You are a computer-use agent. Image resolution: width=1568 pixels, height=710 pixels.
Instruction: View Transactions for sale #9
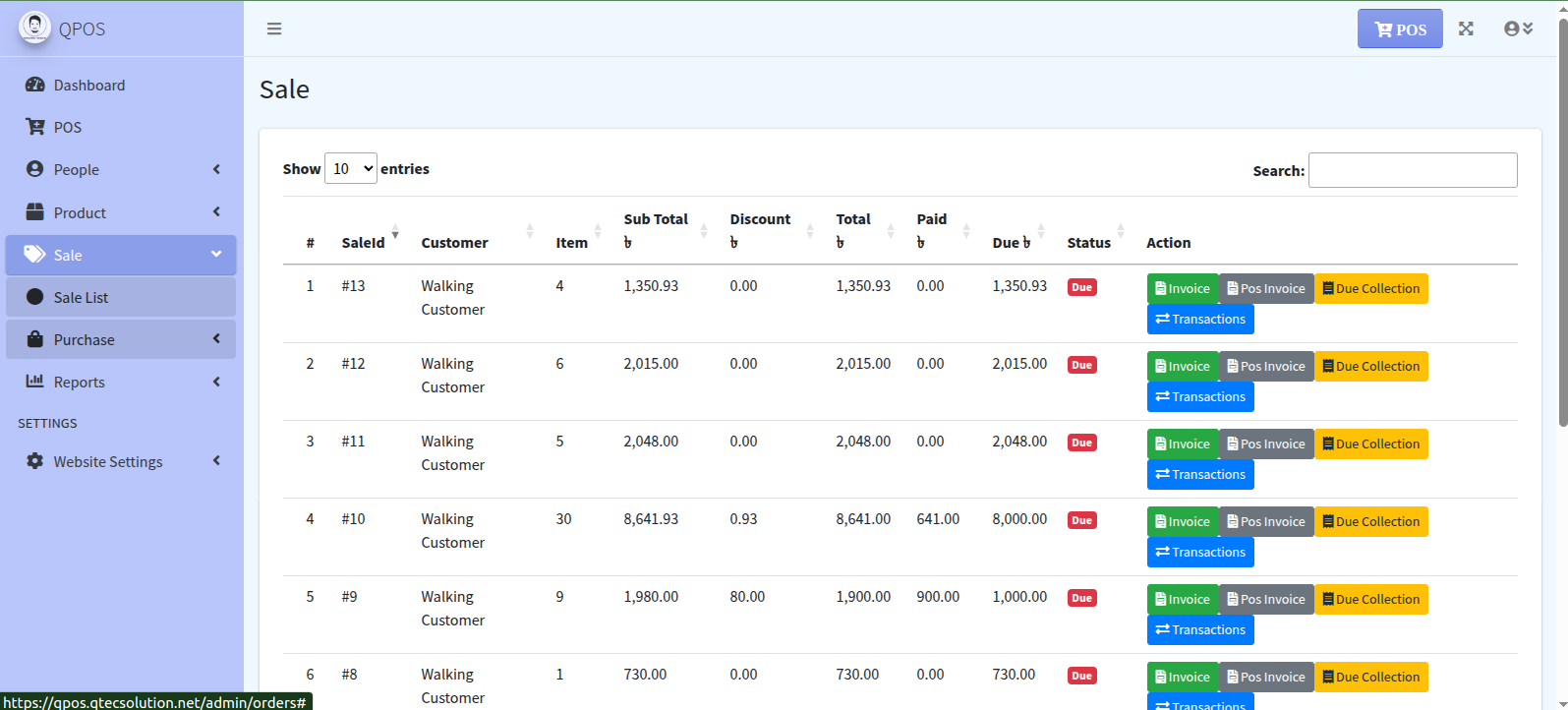coord(1200,630)
